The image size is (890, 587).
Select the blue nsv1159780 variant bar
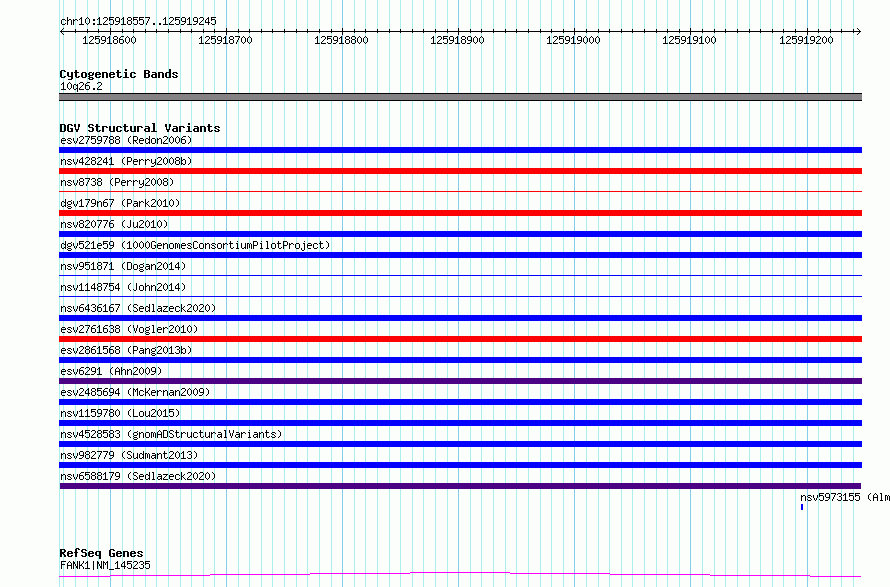460,423
